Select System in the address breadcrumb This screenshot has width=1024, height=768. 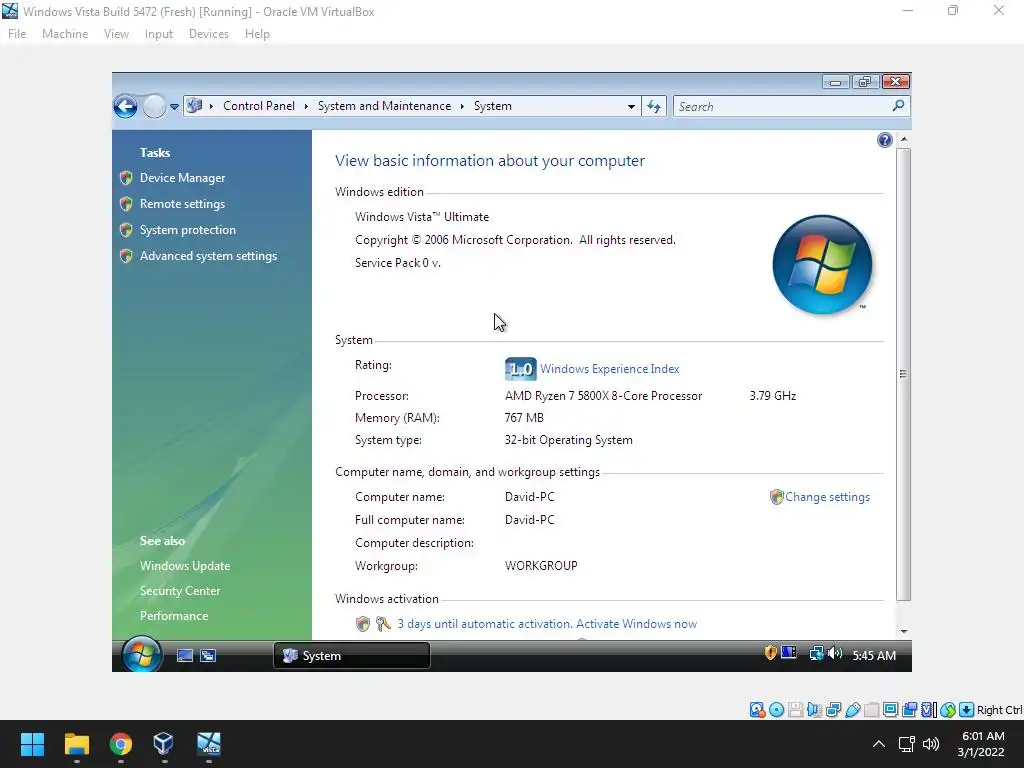coord(492,106)
